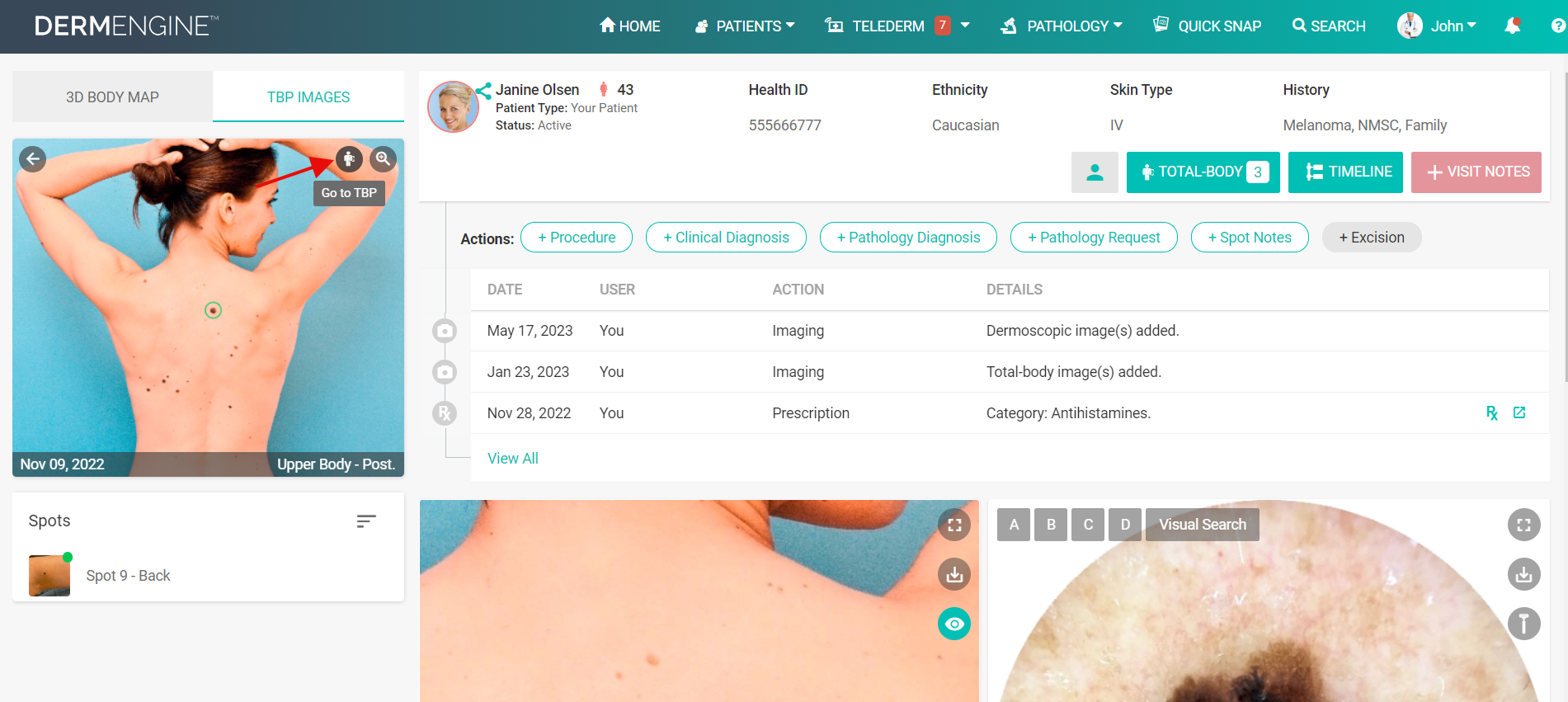This screenshot has height=702, width=1568.
Task: Toggle ABCD criterion D
Action: point(1125,525)
